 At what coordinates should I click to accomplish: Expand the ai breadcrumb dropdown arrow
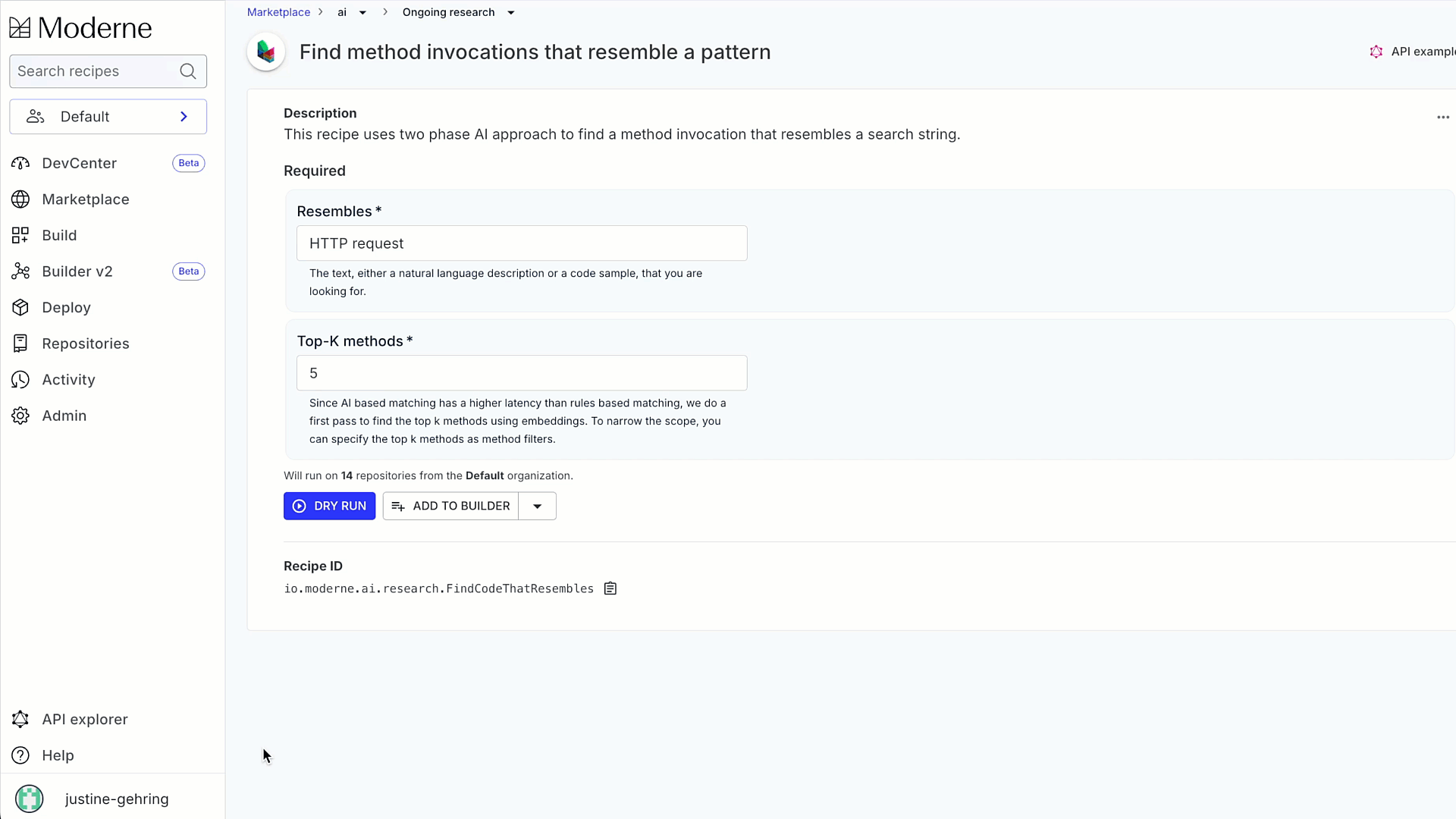363,12
